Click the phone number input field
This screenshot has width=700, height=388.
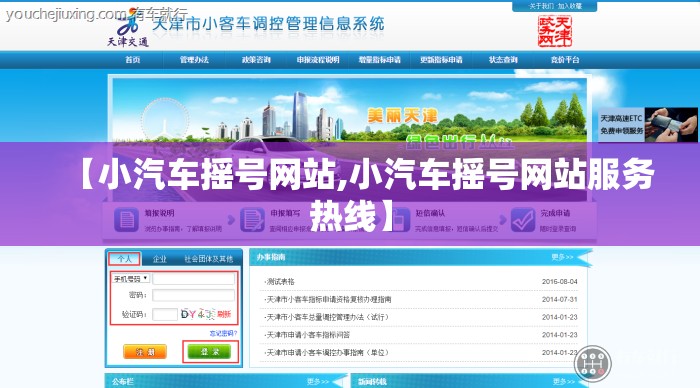click(x=194, y=279)
